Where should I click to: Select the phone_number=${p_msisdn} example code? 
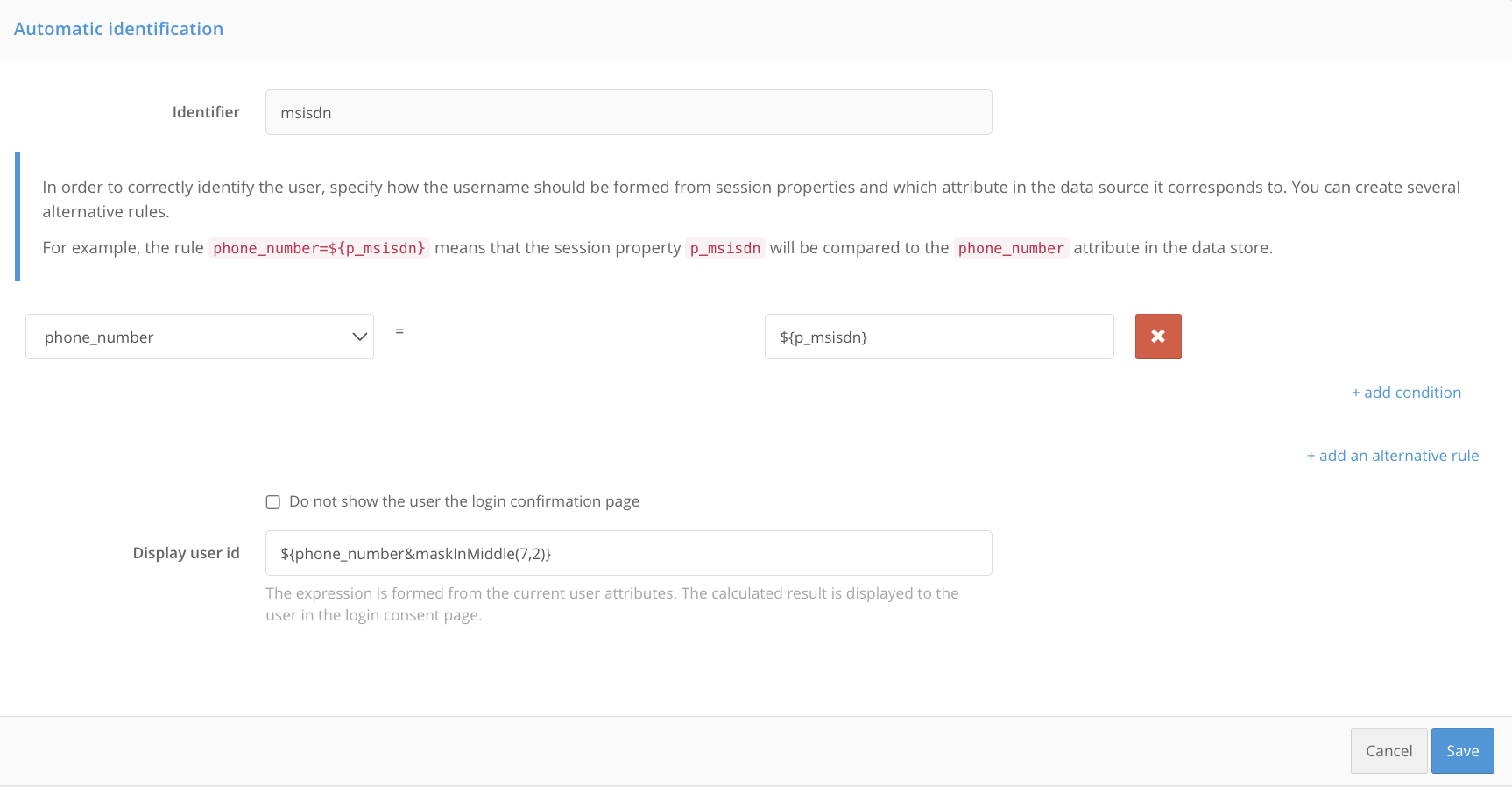(x=319, y=248)
